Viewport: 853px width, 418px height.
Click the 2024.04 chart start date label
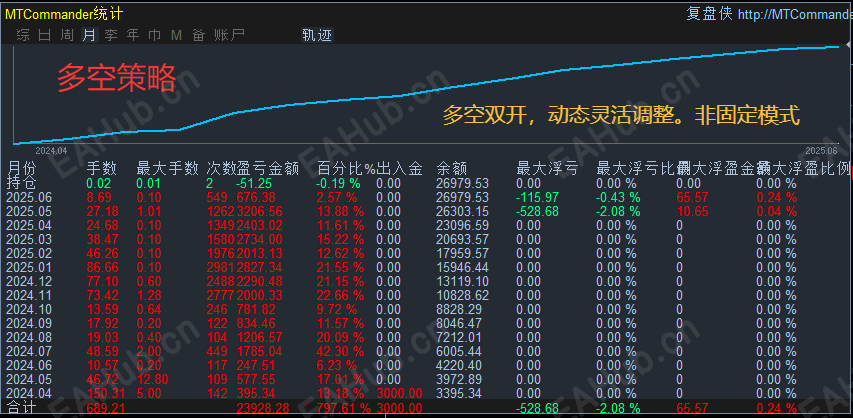[51, 150]
